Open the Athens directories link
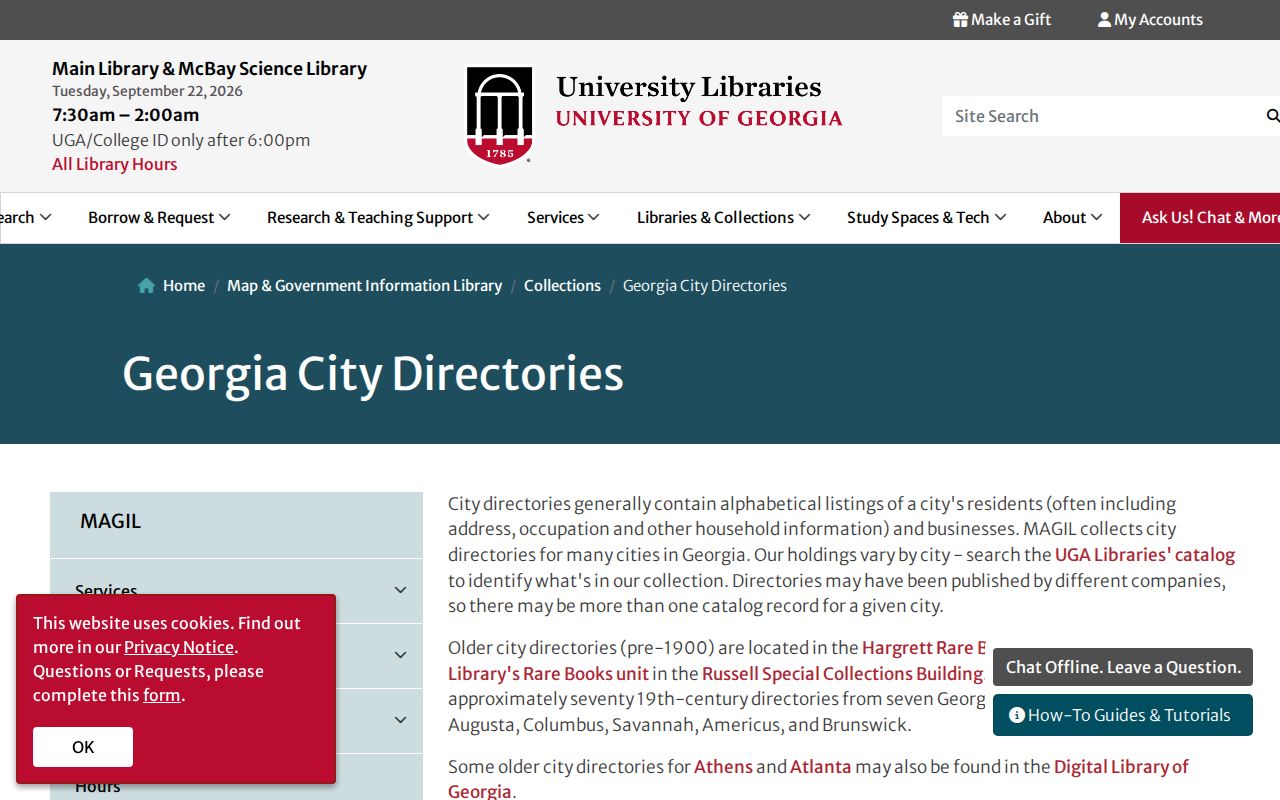 tap(723, 766)
